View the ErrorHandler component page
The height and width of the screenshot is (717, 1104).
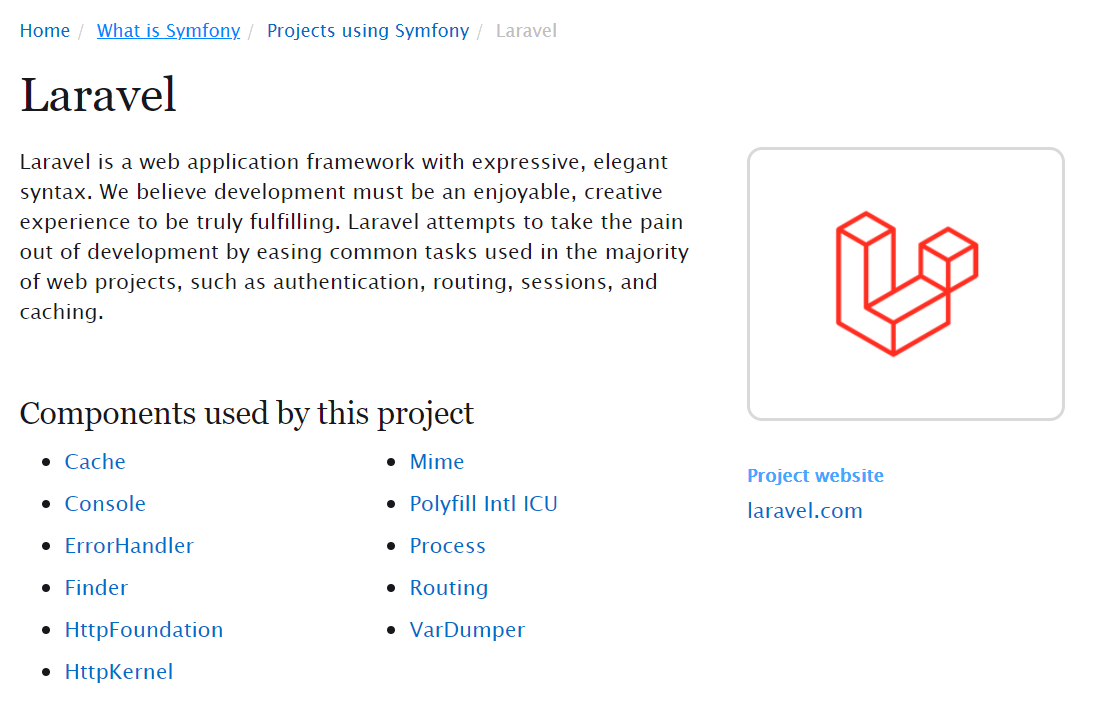pos(129,546)
